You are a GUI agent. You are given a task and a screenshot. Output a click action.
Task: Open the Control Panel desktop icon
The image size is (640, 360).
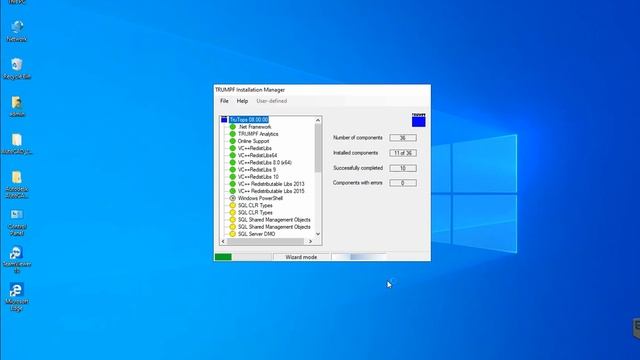pos(17,222)
